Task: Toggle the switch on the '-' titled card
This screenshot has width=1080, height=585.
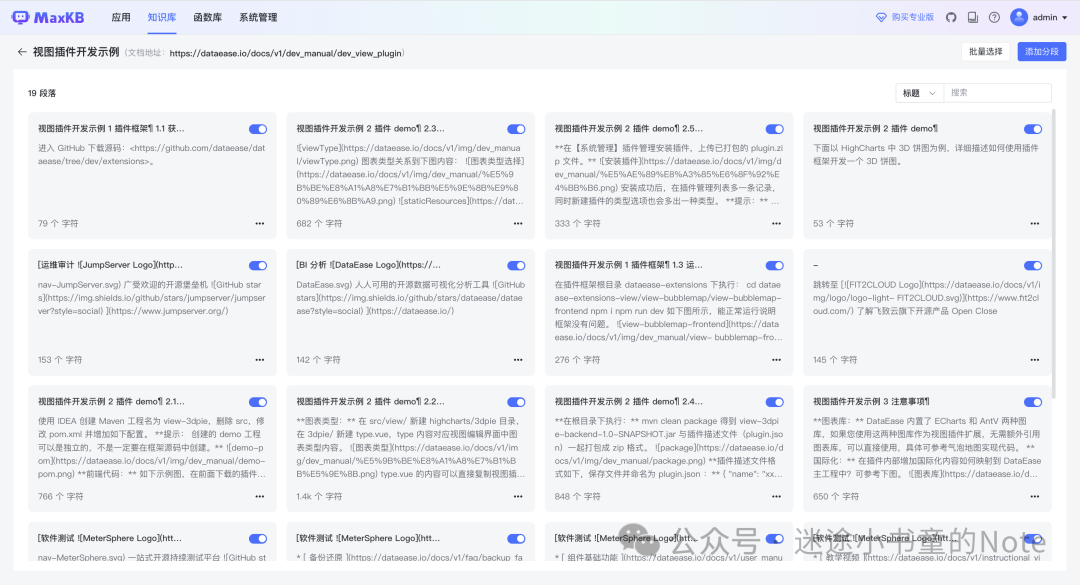Action: (1033, 265)
